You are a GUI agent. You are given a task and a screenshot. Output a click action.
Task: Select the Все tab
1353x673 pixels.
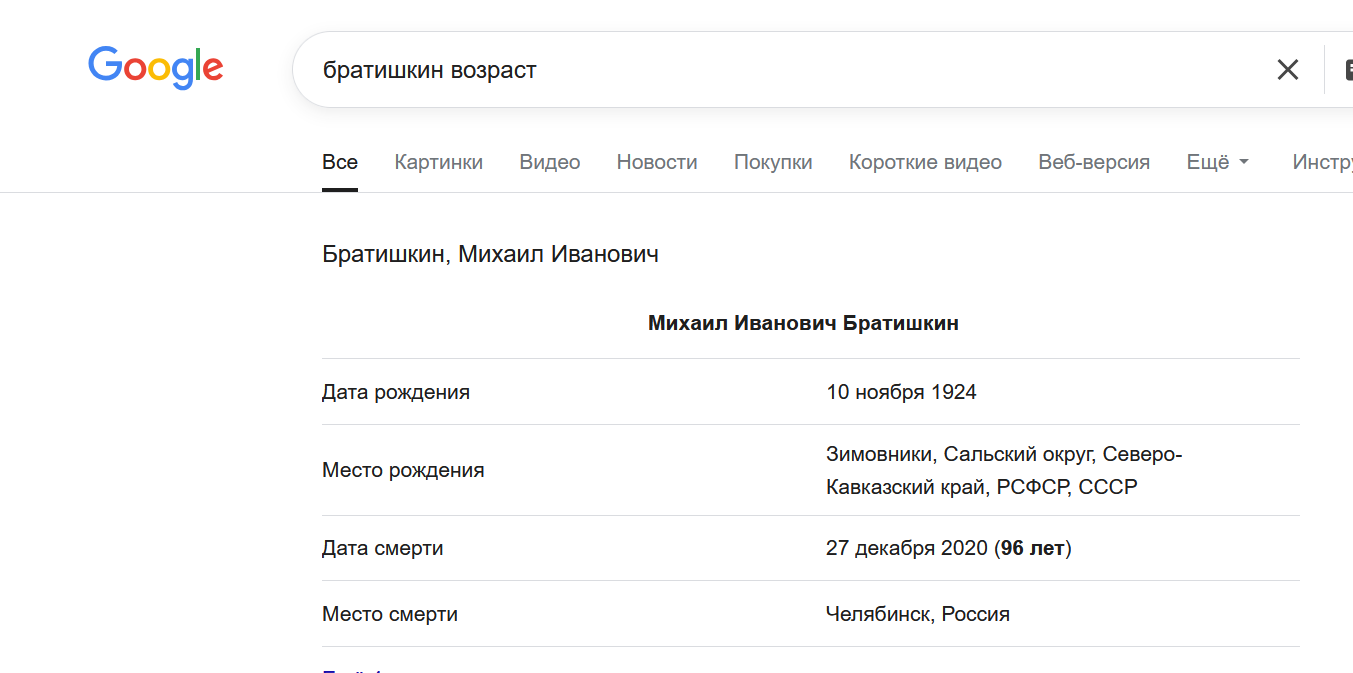point(340,162)
